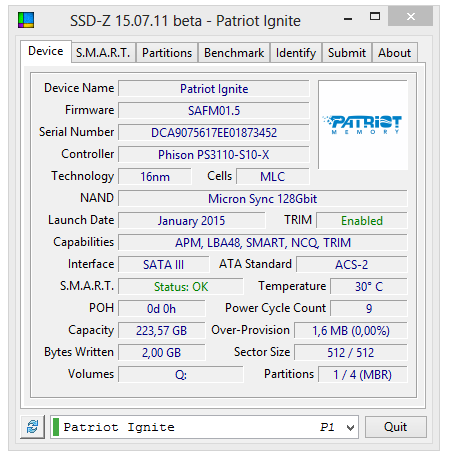
Task: Click the green drive status indicator bar
Action: pyautogui.click(x=56, y=427)
